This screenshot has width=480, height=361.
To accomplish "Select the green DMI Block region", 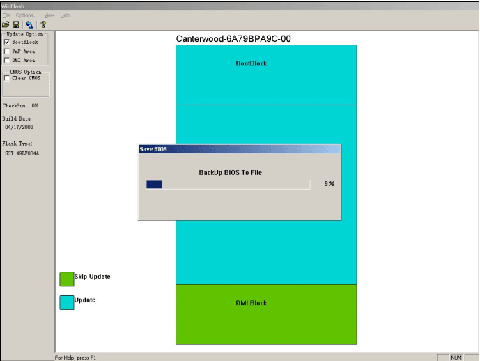I will click(266, 314).
